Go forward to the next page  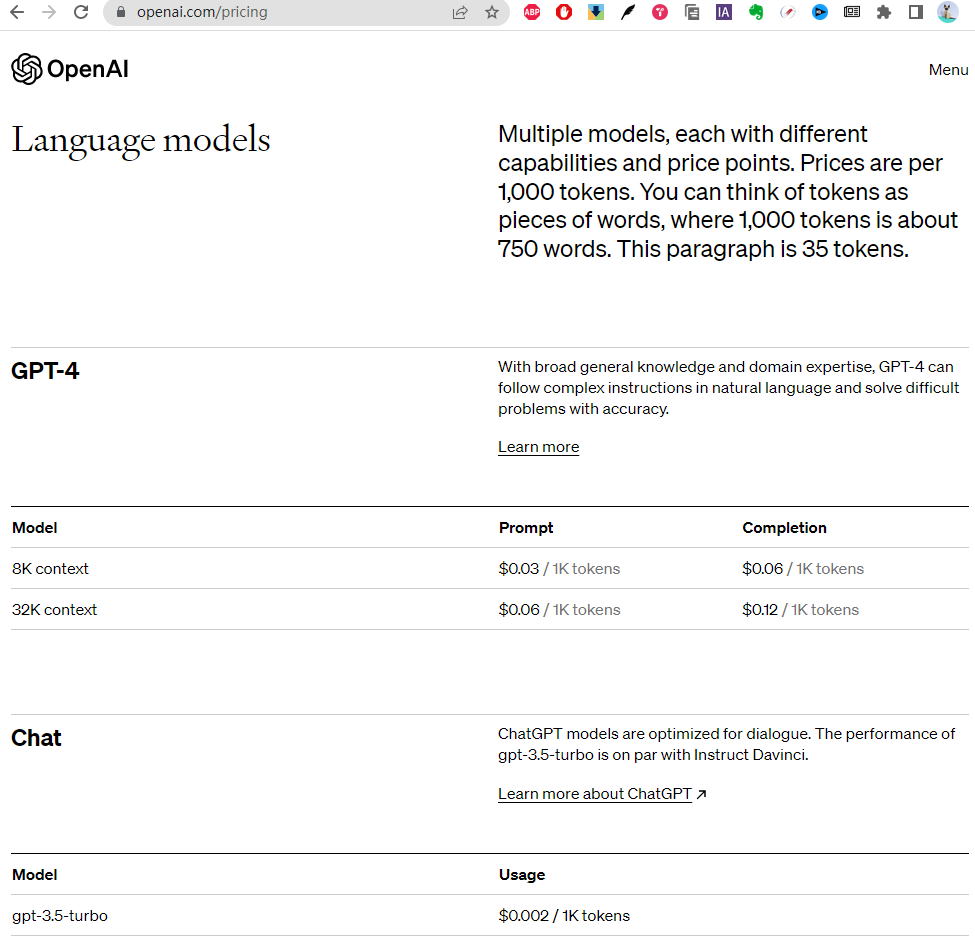tap(49, 12)
